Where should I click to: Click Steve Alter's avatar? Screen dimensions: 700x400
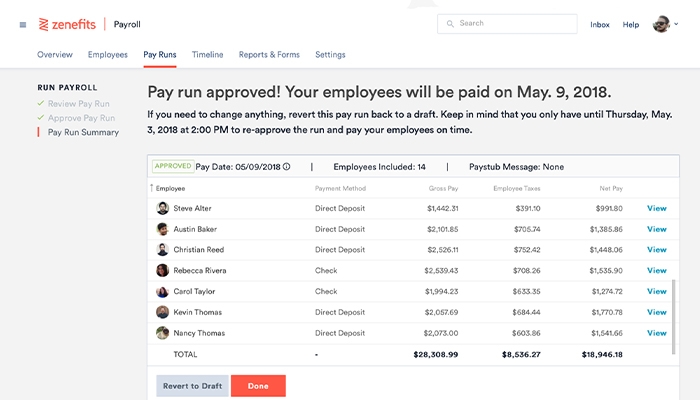162,208
